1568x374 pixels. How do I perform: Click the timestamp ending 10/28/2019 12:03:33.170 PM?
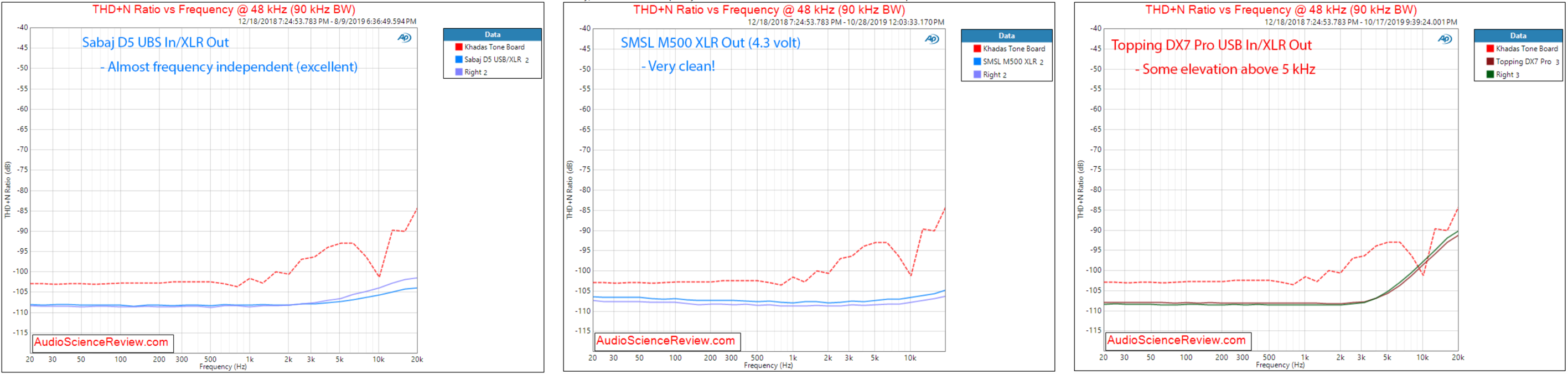(x=846, y=22)
